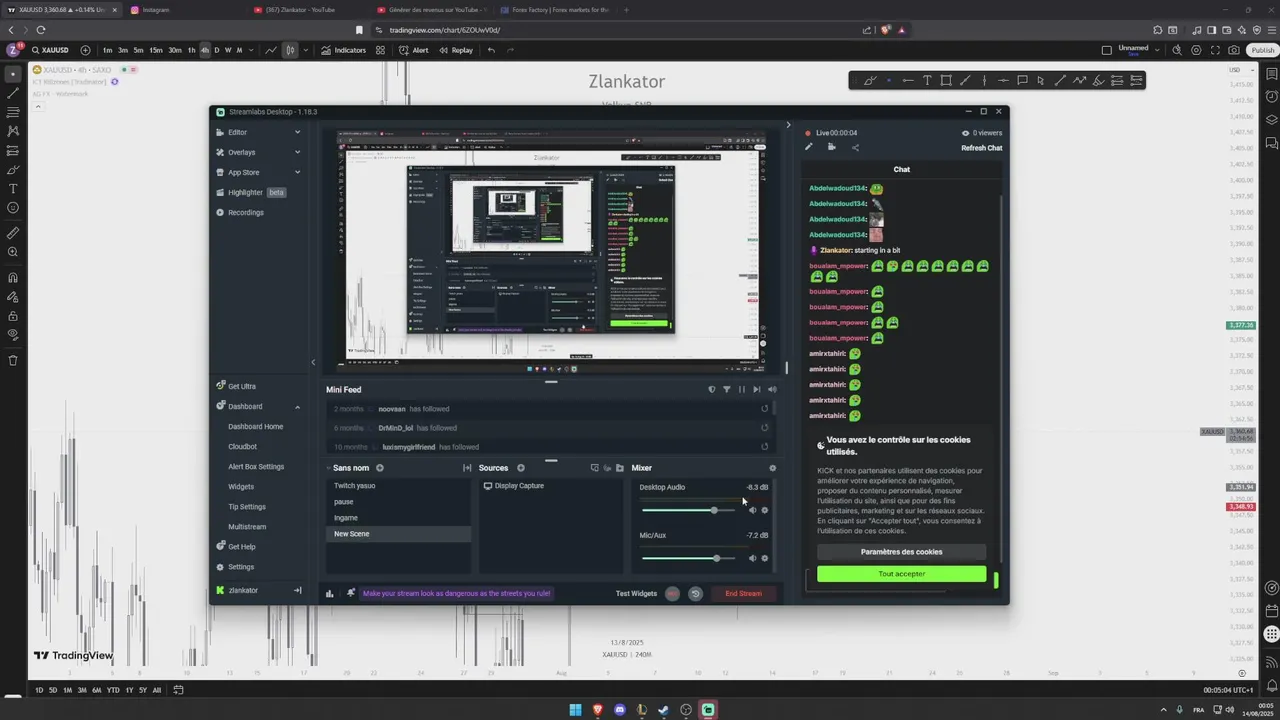Open timeframe dropdown arrow after M

tap(251, 50)
